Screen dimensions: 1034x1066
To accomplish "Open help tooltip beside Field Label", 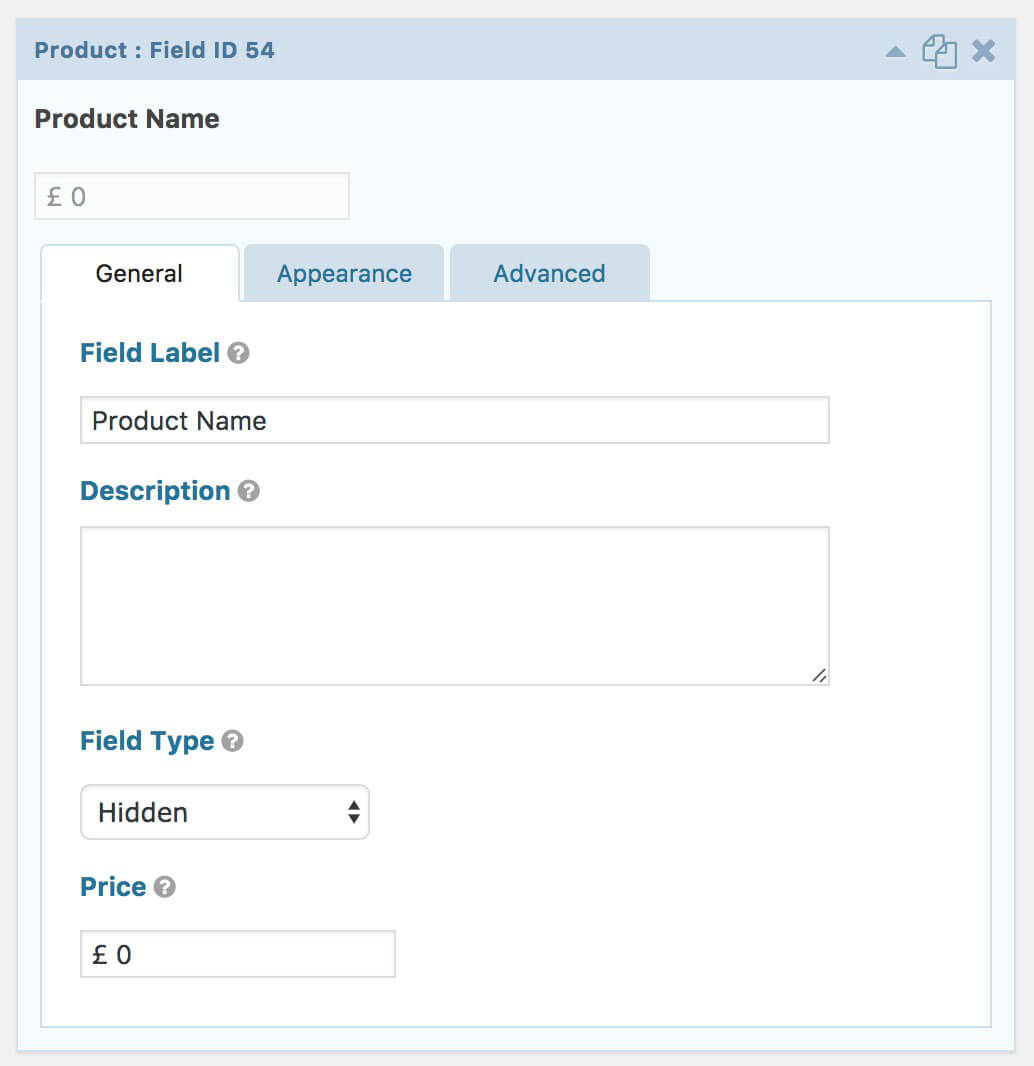I will 238,353.
